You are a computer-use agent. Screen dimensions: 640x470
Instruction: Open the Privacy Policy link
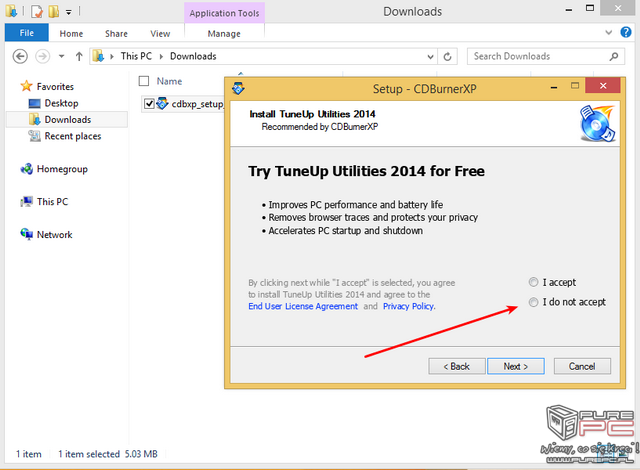pos(409,306)
